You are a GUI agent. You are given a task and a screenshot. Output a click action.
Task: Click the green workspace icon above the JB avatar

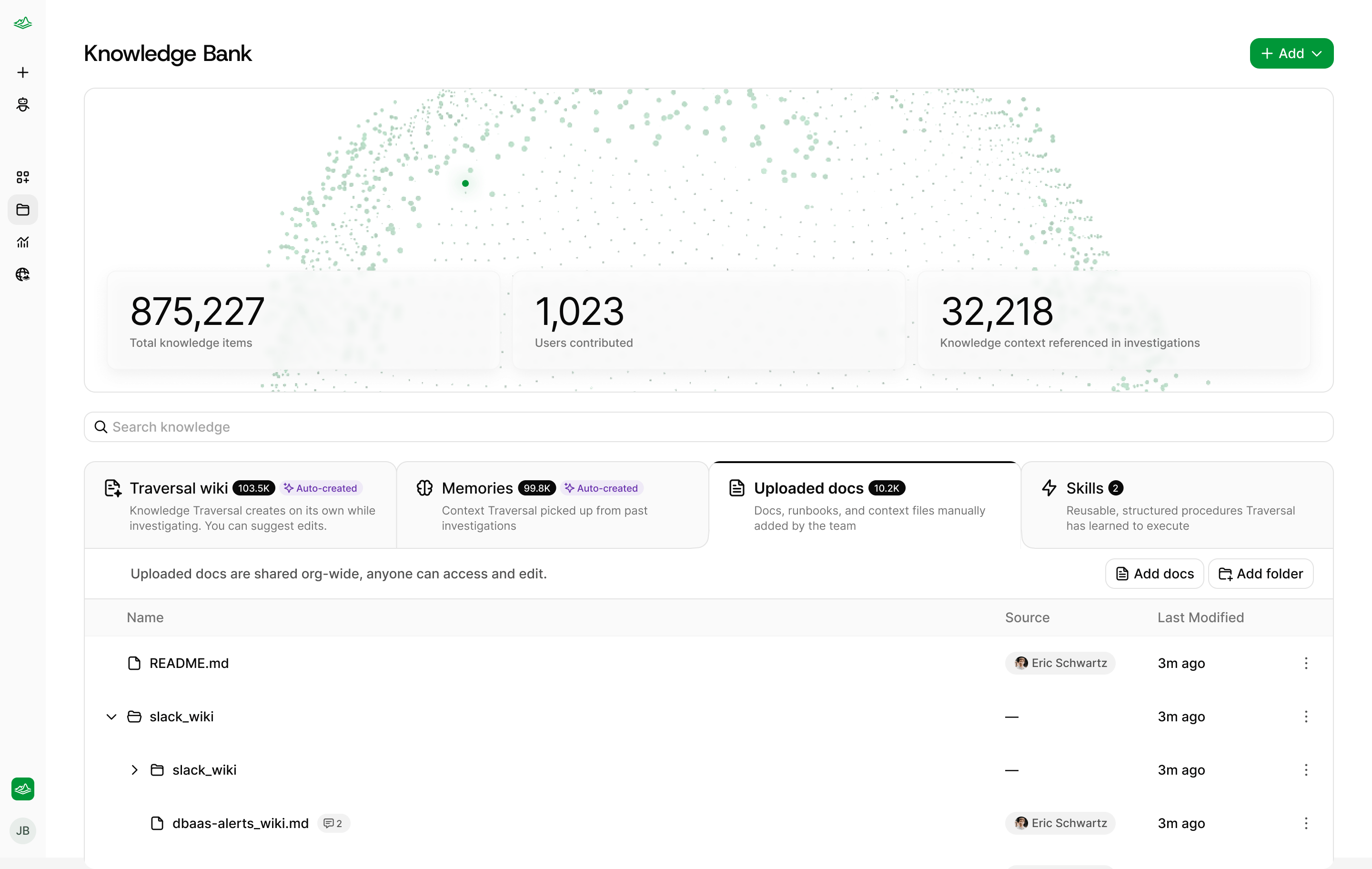tap(23, 789)
